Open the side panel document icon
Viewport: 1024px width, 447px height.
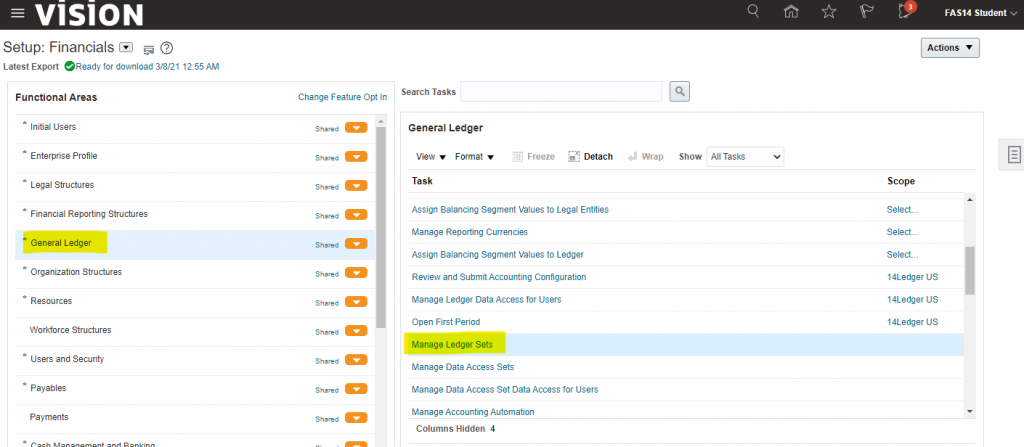coord(1014,155)
